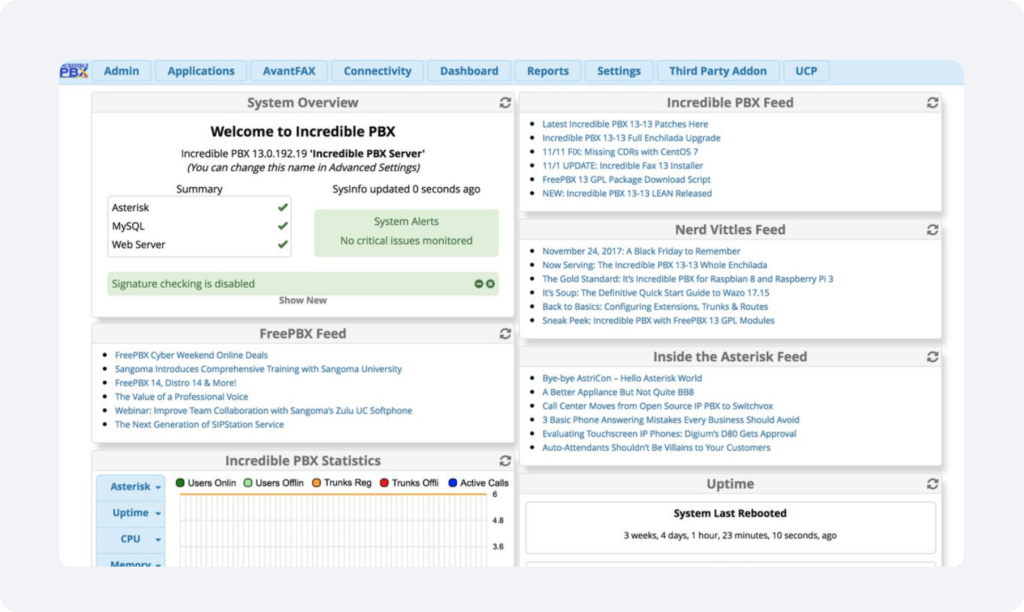The width and height of the screenshot is (1024, 612).
Task: Open Sneak Peek FreePBX 13 GPL Modules link
Action: point(658,321)
